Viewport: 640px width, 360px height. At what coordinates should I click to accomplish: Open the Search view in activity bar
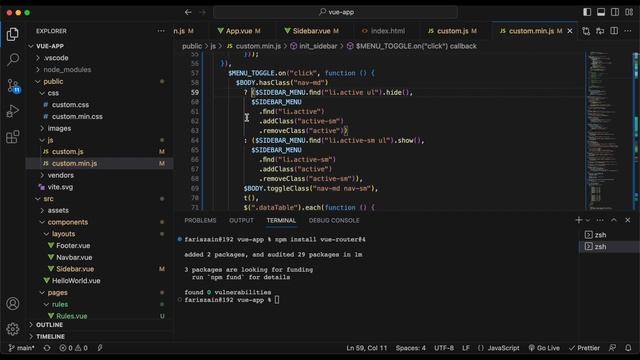click(x=13, y=60)
